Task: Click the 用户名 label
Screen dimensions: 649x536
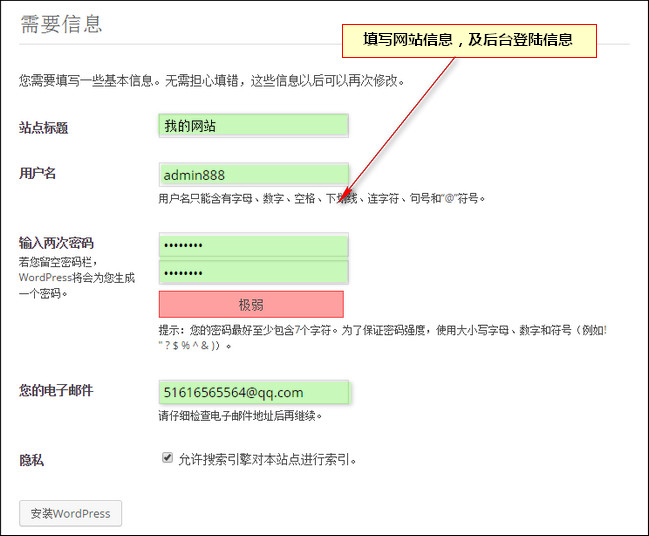Action: pos(37,173)
